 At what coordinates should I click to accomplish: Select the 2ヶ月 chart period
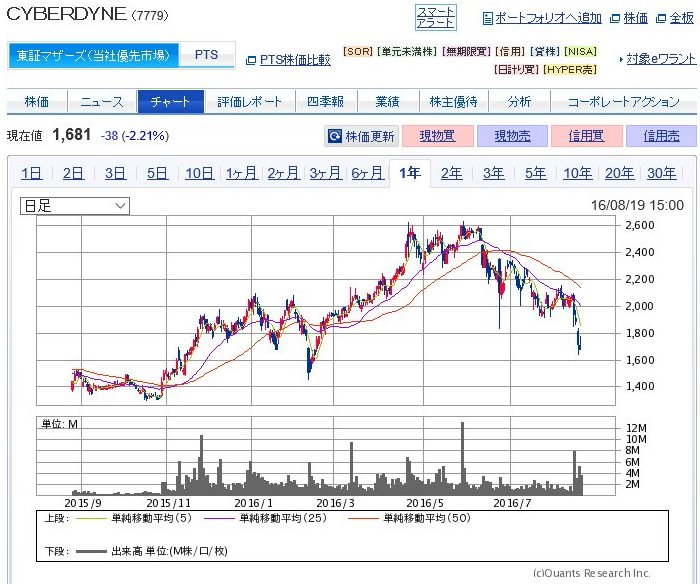coord(283,173)
